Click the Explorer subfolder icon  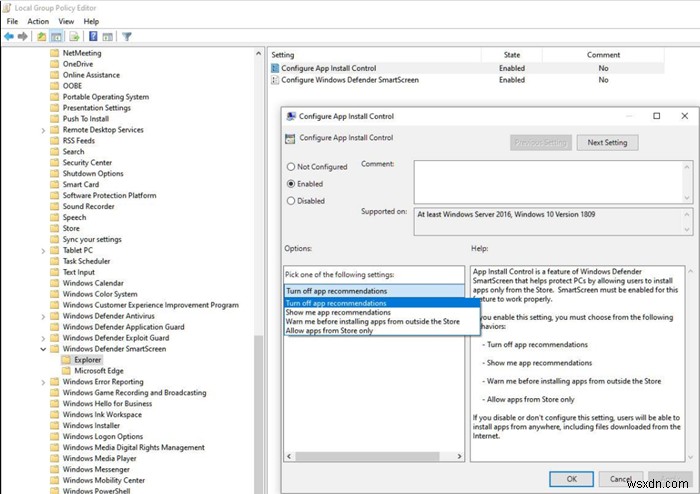tap(66, 360)
